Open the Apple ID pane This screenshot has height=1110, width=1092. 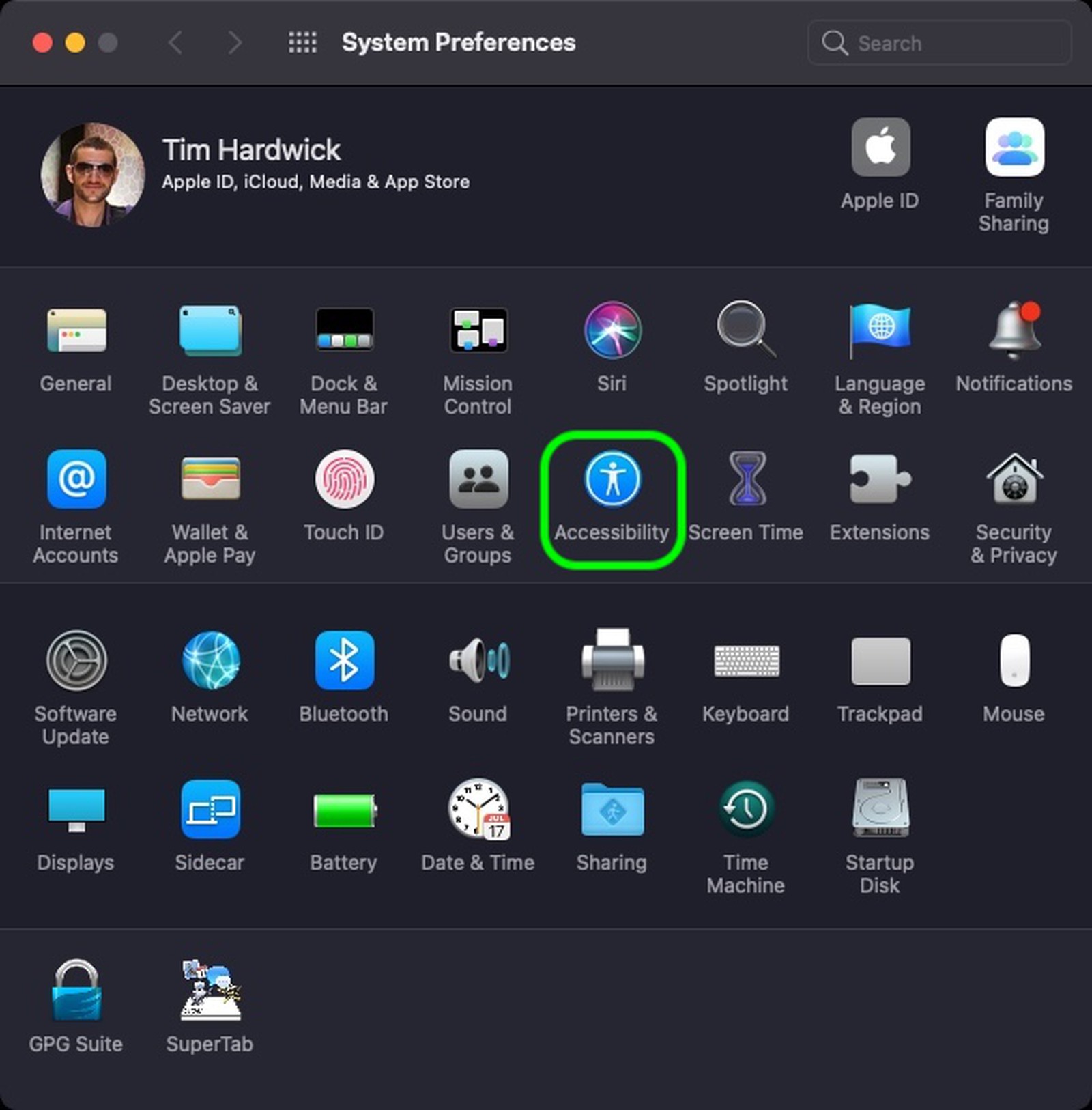click(880, 147)
